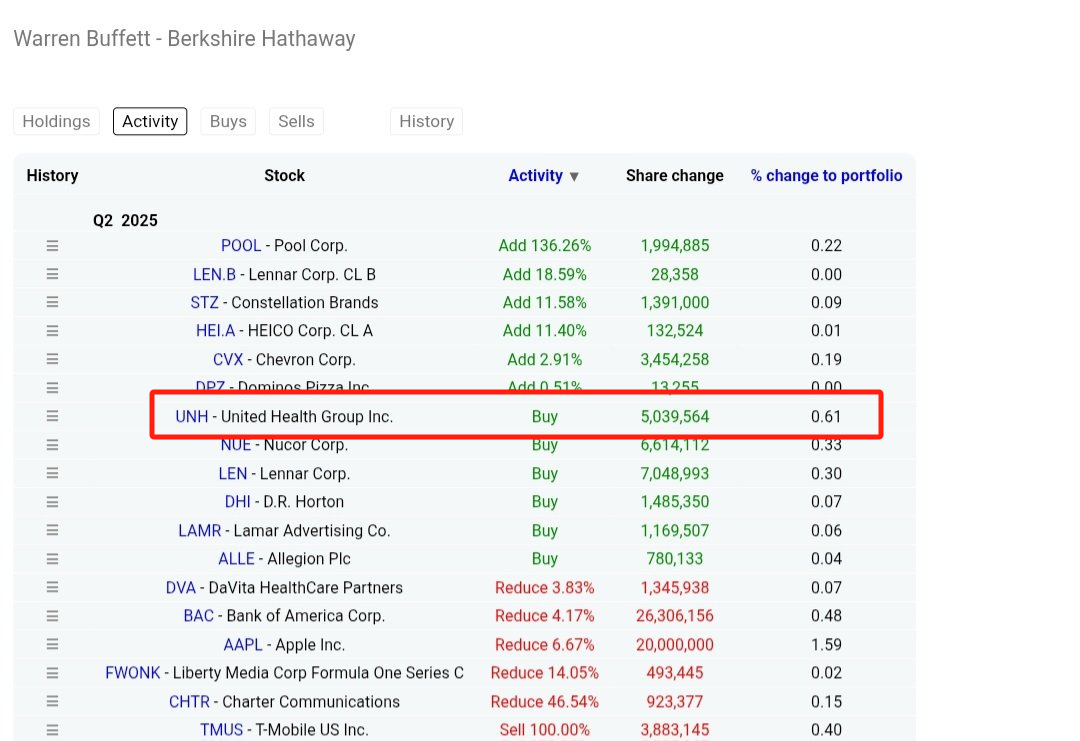Show history icon for Bank of America
This screenshot has width=1080, height=741.
[x=52, y=616]
